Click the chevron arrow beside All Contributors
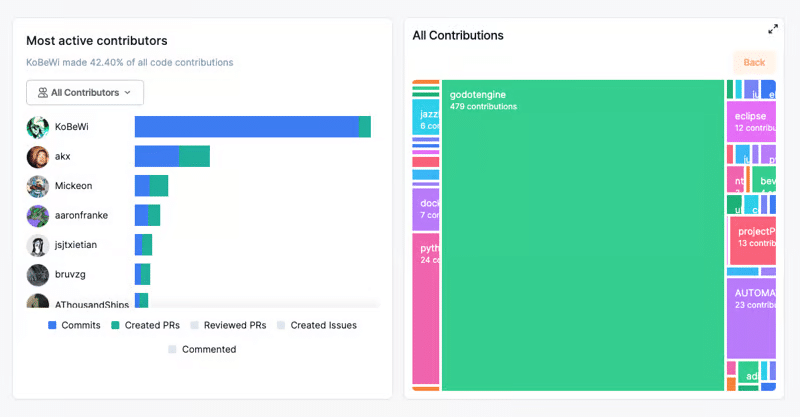Image resolution: width=800 pixels, height=417 pixels. click(x=127, y=93)
